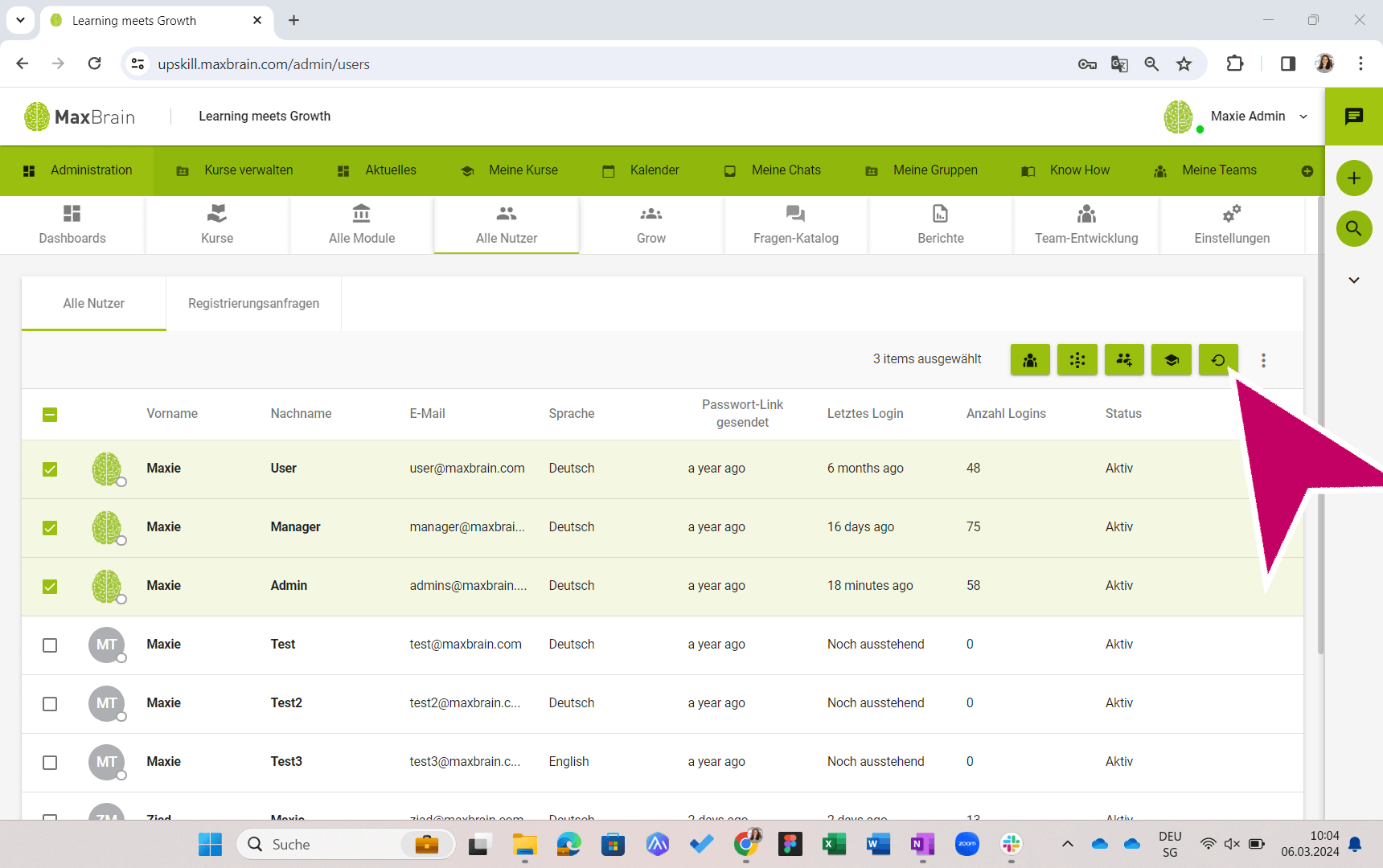Click the page vertical scrollbar
The image size is (1383, 868).
pyautogui.click(x=1319, y=426)
